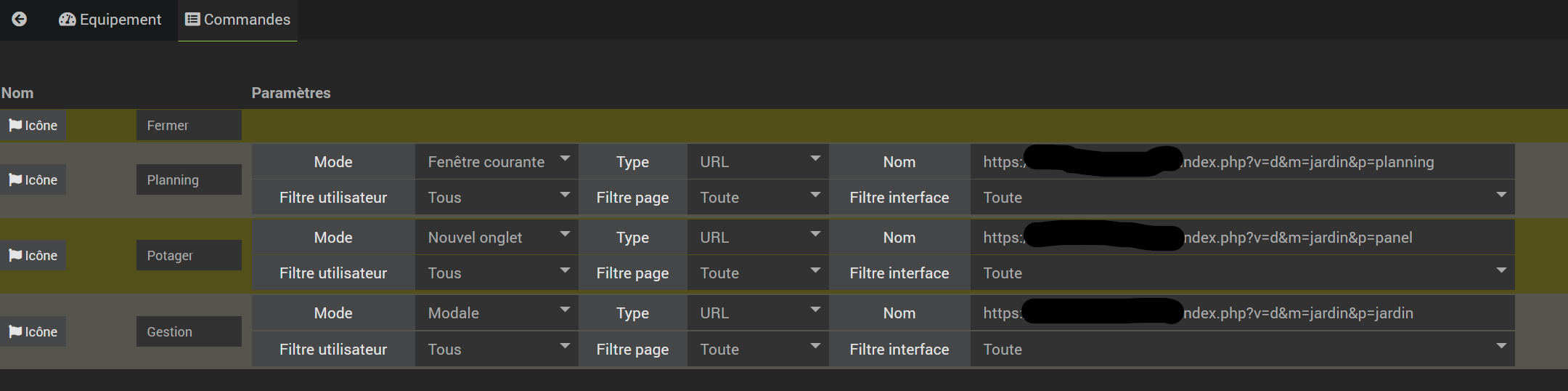
Task: Expand Filtre interface dropdown for Planning
Action: coord(1242,198)
